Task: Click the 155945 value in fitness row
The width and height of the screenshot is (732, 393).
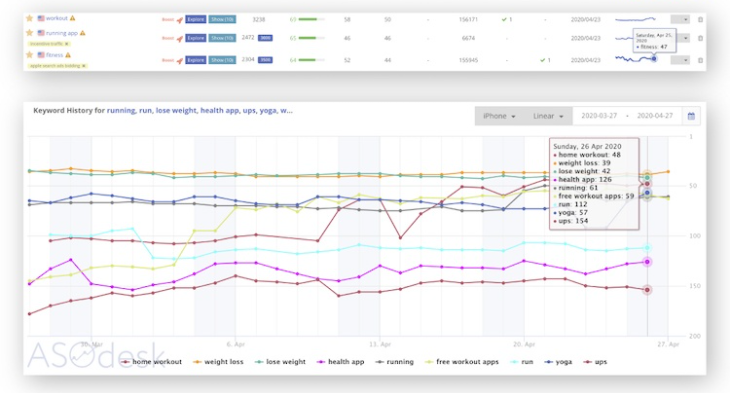Action: pyautogui.click(x=468, y=60)
